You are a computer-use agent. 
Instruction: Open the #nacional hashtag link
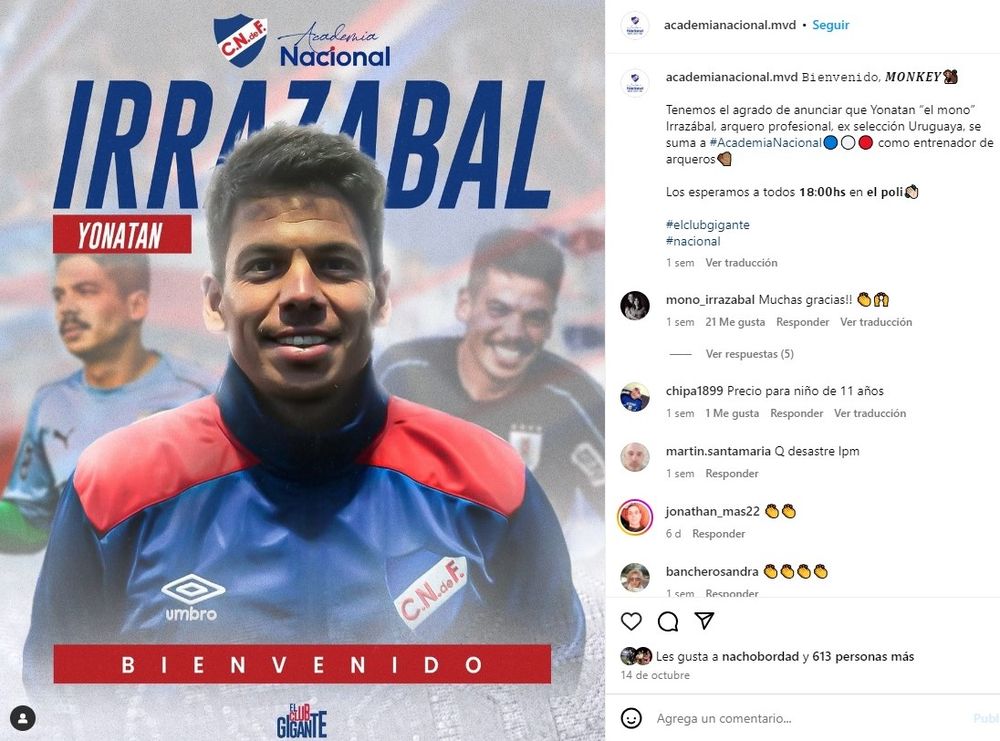point(693,241)
